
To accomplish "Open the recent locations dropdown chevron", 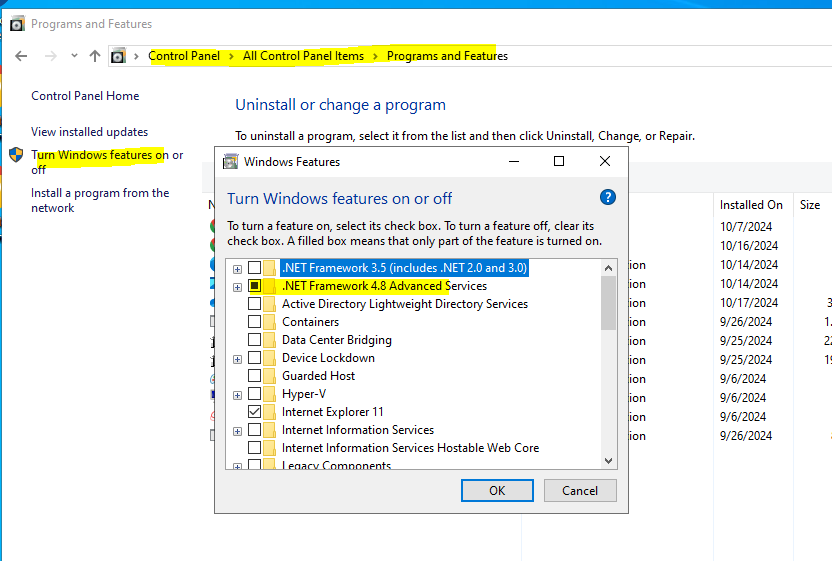I will pyautogui.click(x=74, y=56).
